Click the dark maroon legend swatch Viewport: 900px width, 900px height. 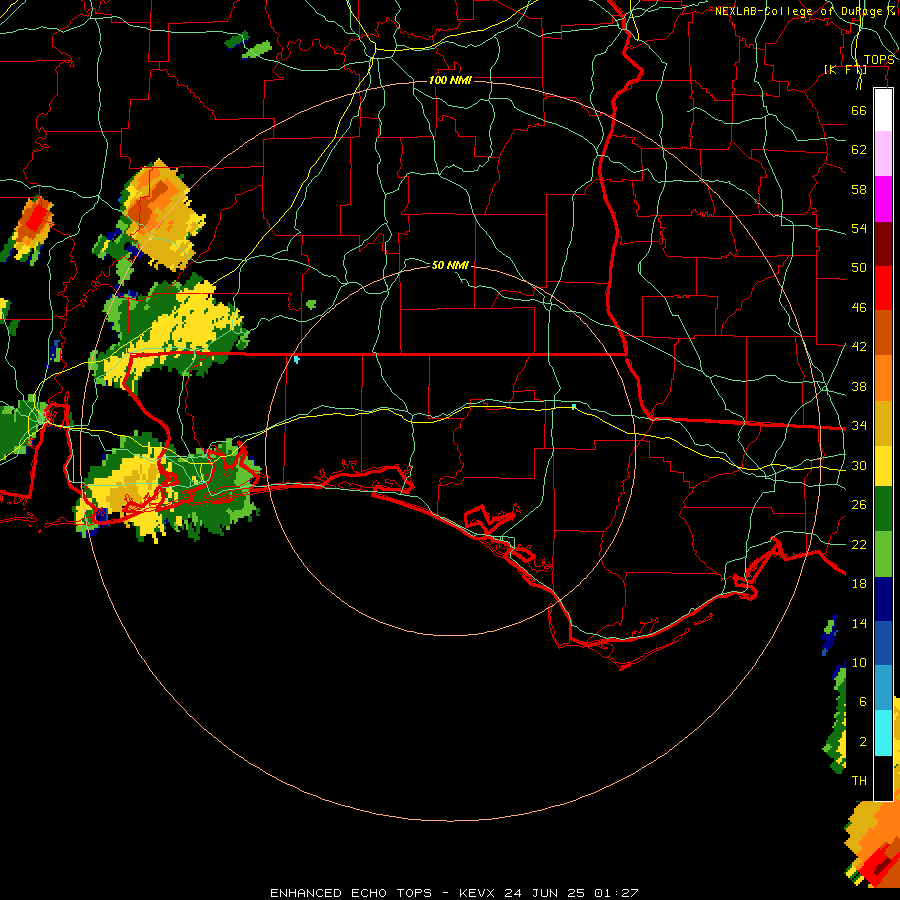(883, 244)
